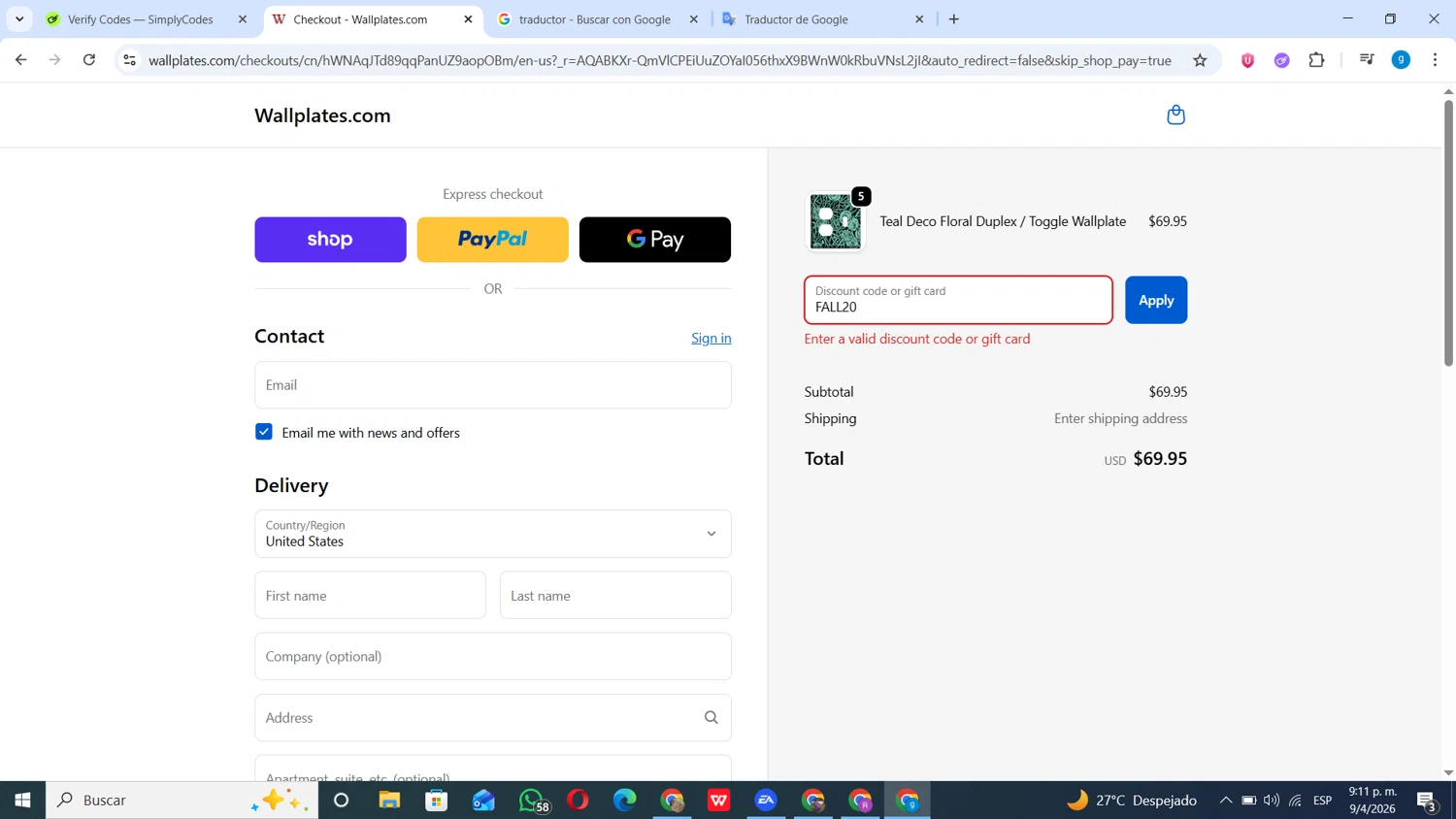Open Microsoft Edge from taskbar
This screenshot has height=819, width=1456.
click(624, 800)
